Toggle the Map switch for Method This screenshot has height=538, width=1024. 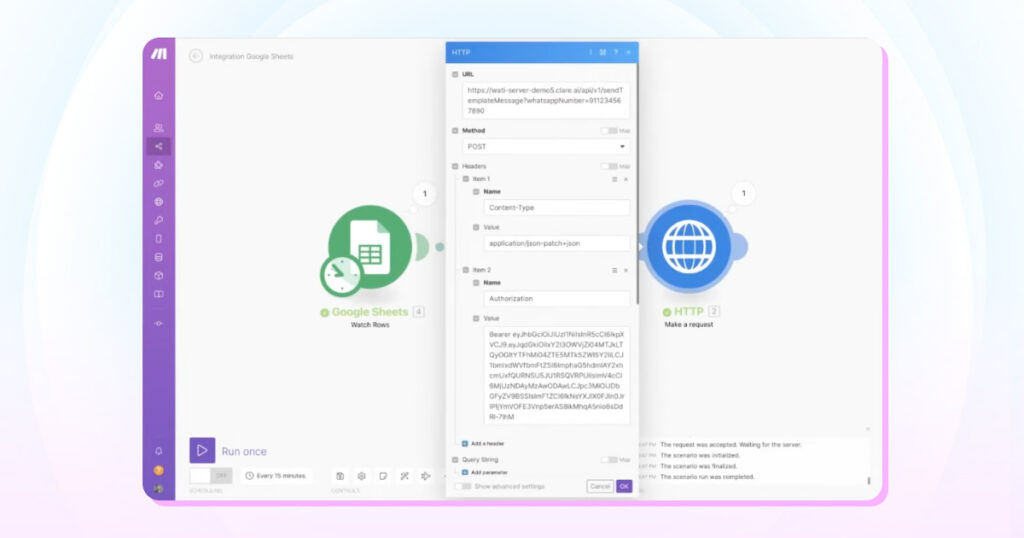(x=609, y=131)
